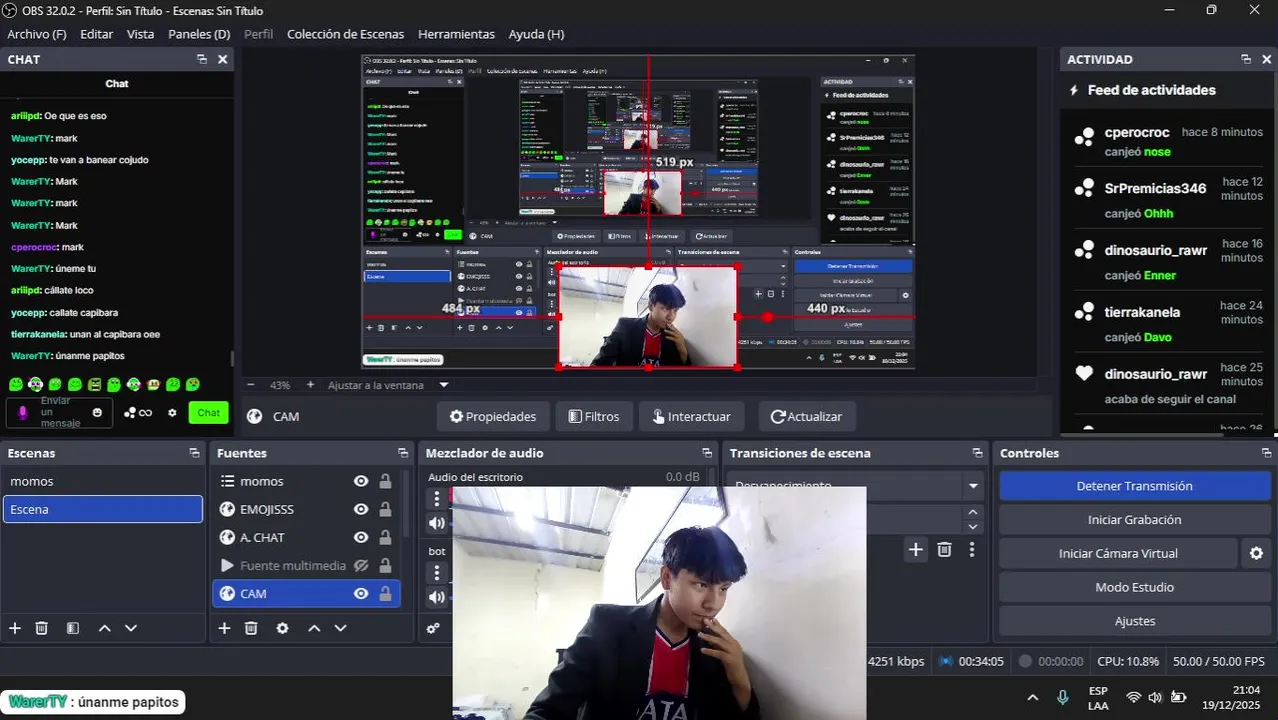Float the Fuentes dock panel
The image size is (1278, 720).
[x=403, y=453]
